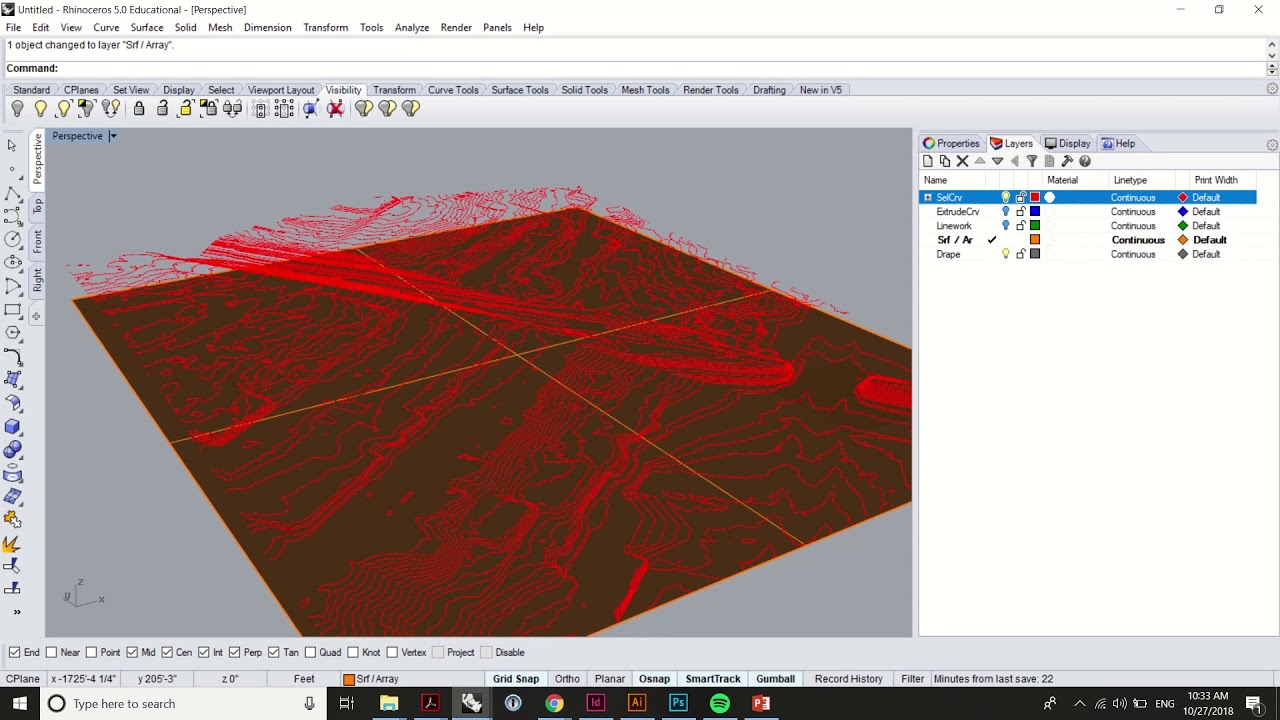Open Photoshop from the taskbar
The image size is (1280, 720).
point(678,703)
